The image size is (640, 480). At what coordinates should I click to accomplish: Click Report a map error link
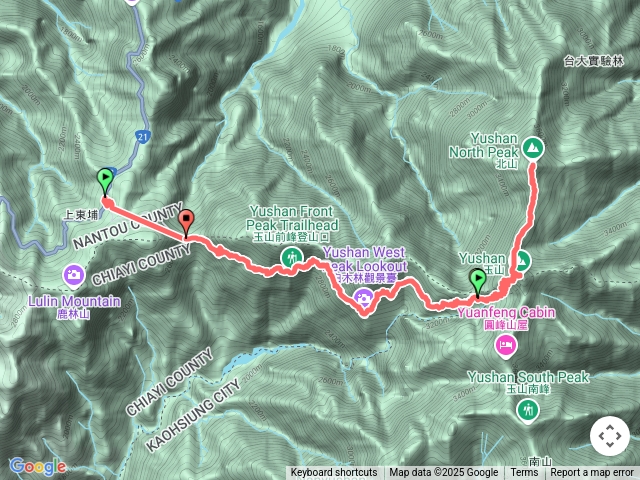pyautogui.click(x=592, y=473)
